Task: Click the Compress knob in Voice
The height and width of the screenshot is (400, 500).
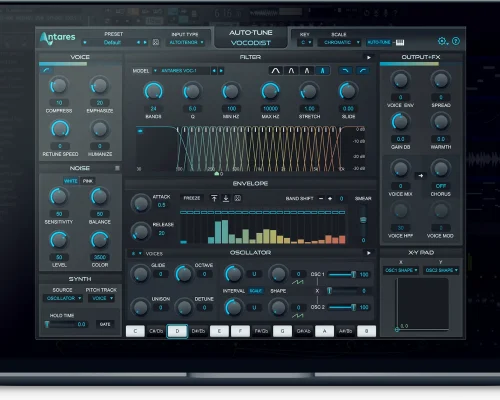Action: point(59,86)
